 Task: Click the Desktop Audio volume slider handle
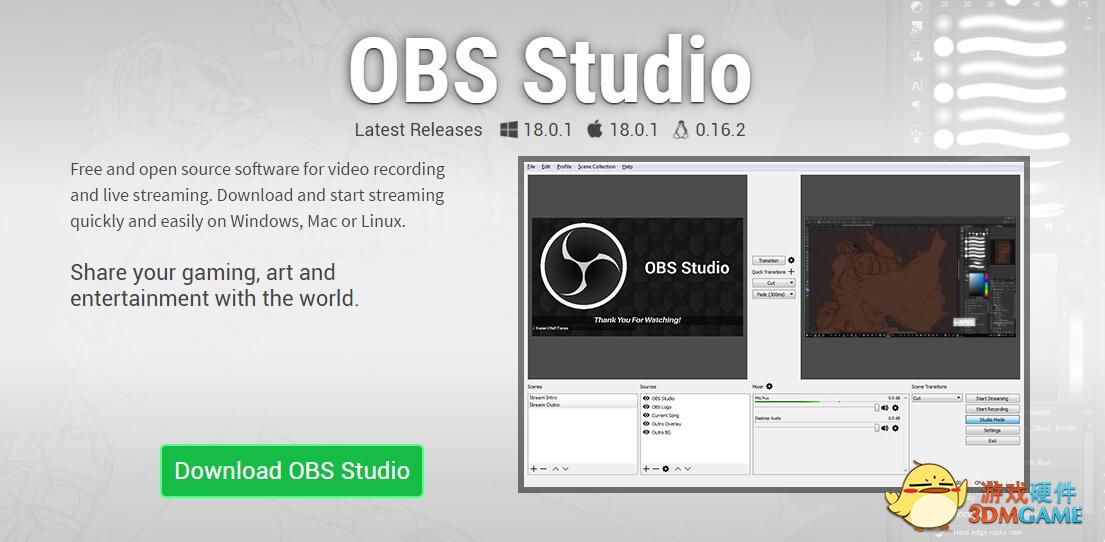pos(877,428)
